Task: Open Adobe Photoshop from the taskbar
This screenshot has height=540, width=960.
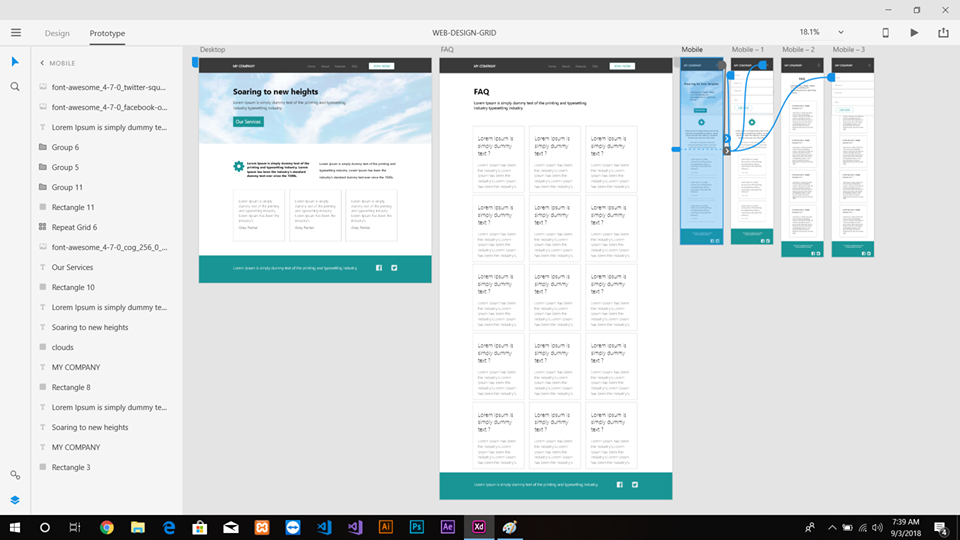Action: point(417,527)
